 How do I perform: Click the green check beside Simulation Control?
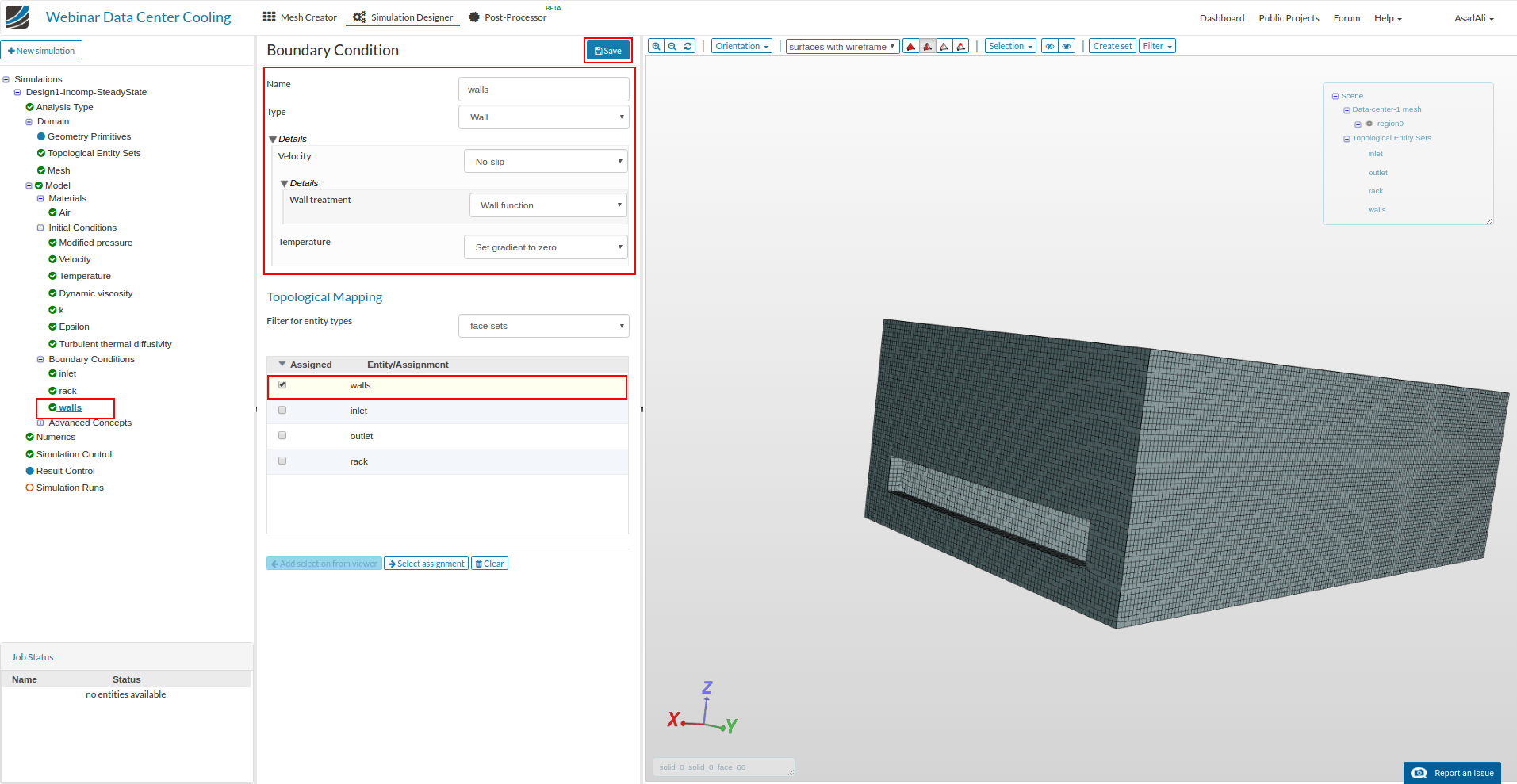tap(29, 454)
